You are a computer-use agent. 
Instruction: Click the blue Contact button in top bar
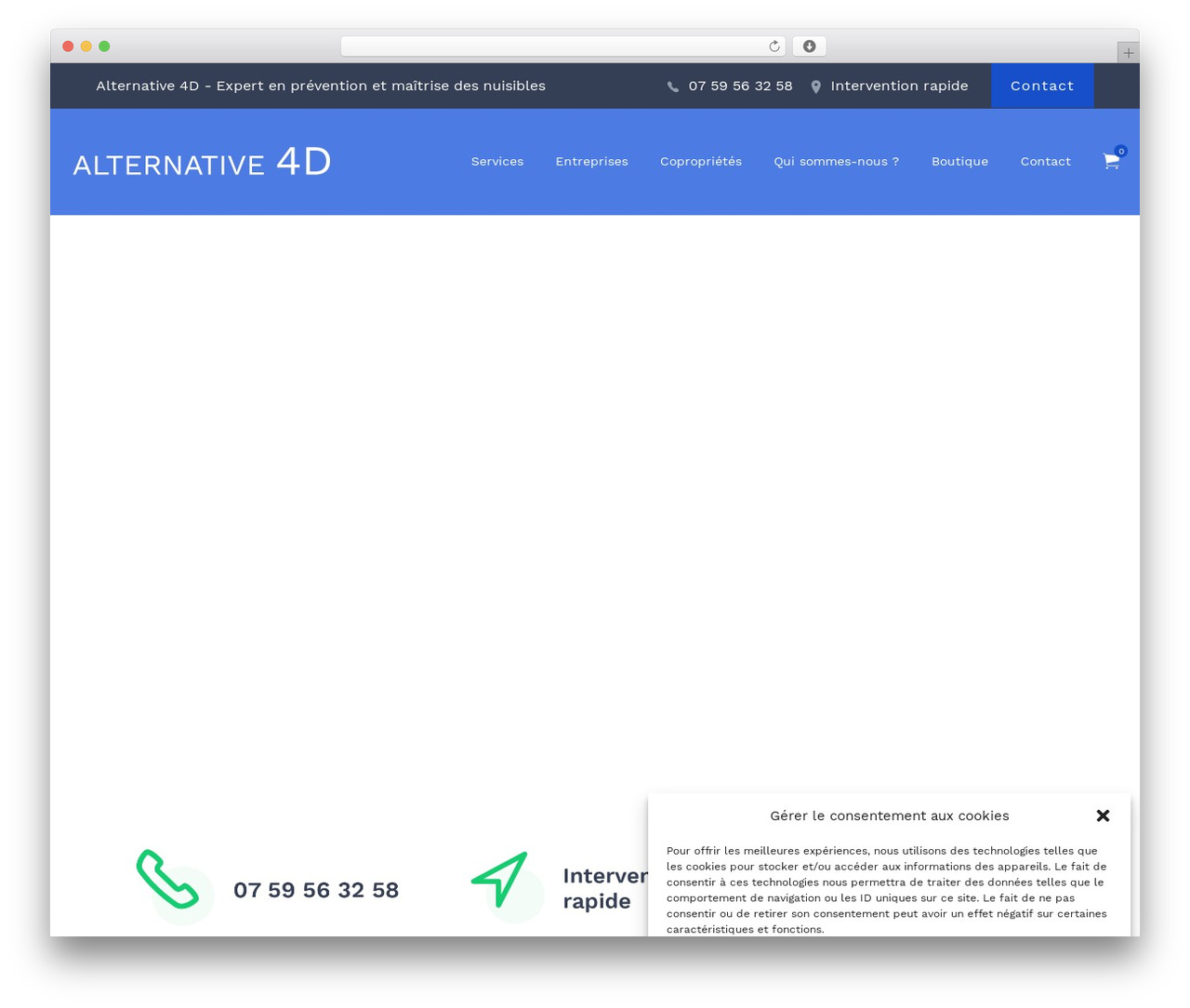(x=1042, y=86)
